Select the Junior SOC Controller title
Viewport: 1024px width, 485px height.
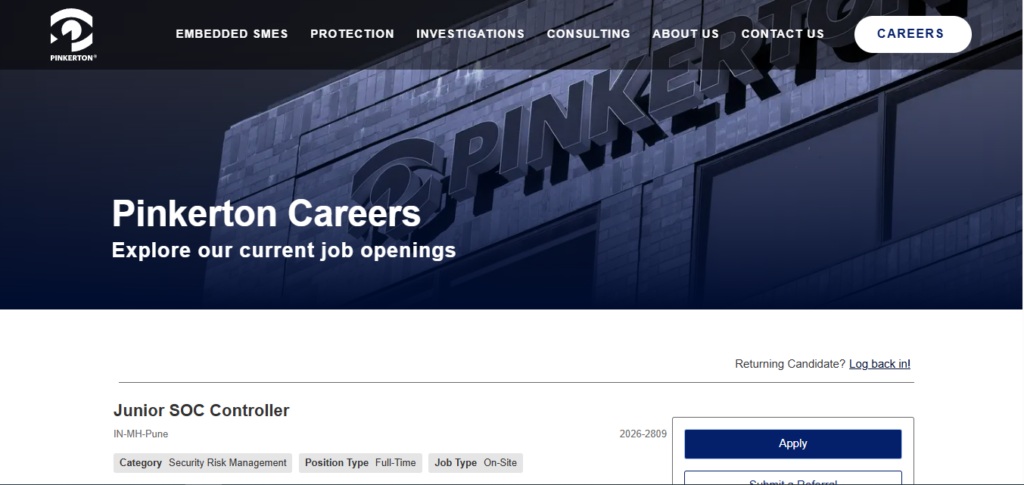coord(201,411)
